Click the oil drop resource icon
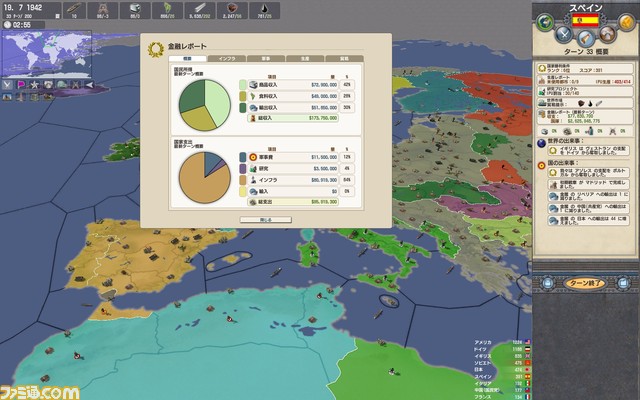Screen dimensions: 640x400 264,11
